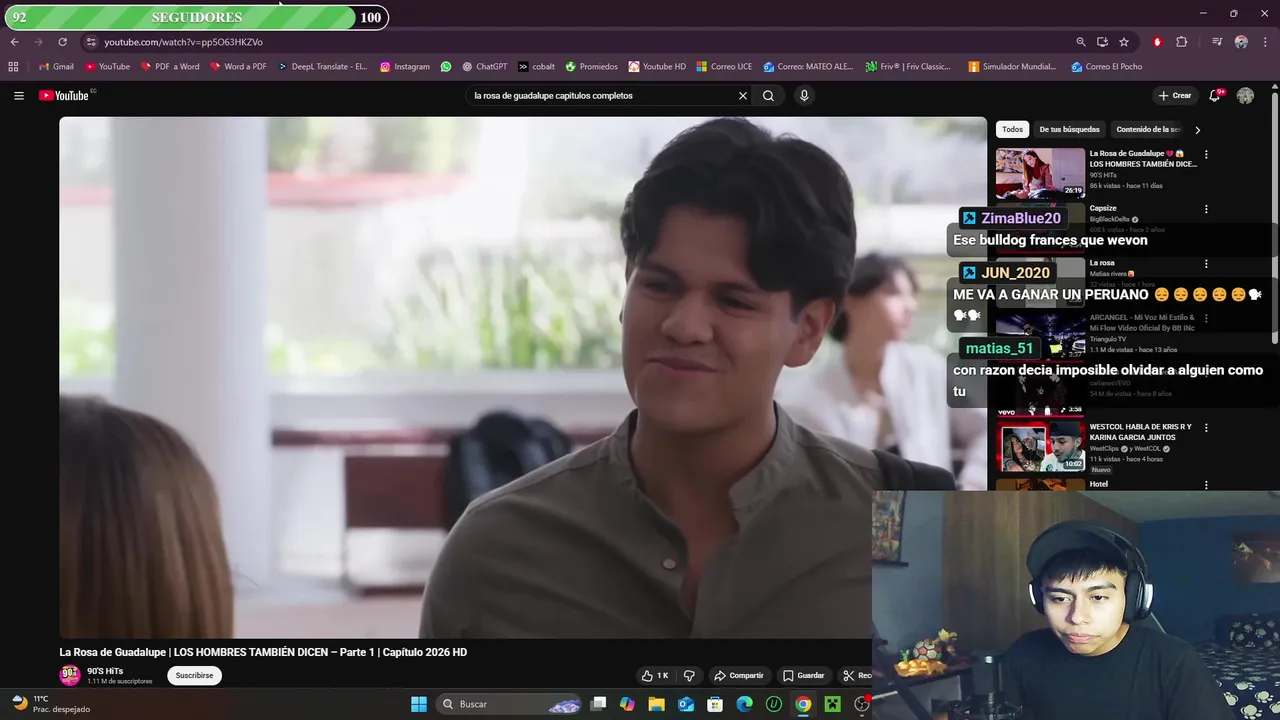Save video with Guardar button
This screenshot has width=1280, height=720.
point(804,676)
